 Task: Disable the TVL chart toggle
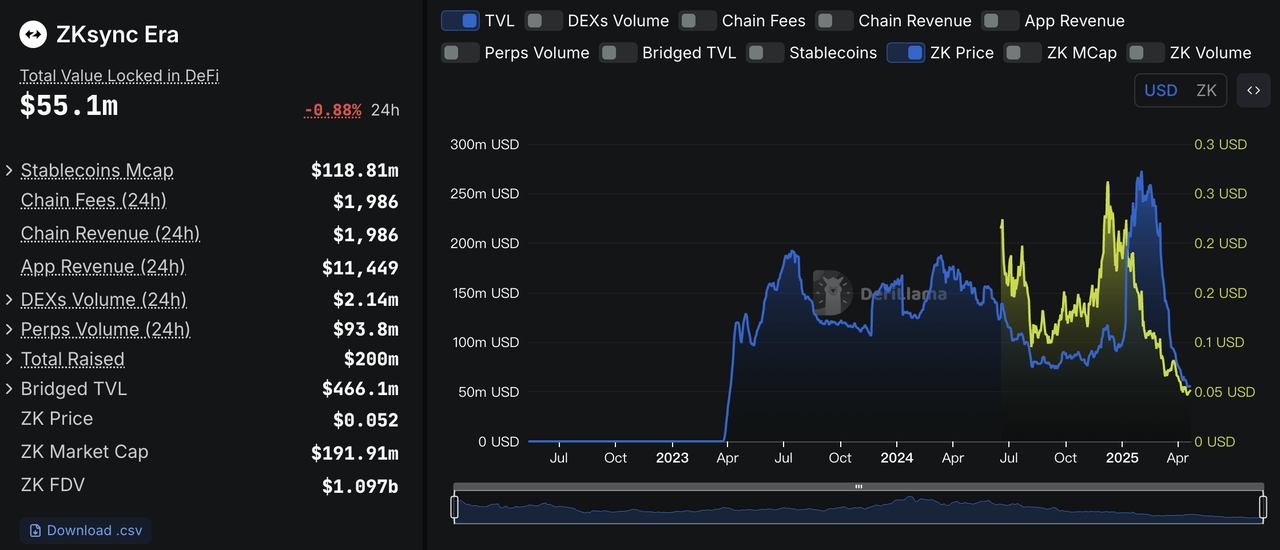(x=460, y=21)
